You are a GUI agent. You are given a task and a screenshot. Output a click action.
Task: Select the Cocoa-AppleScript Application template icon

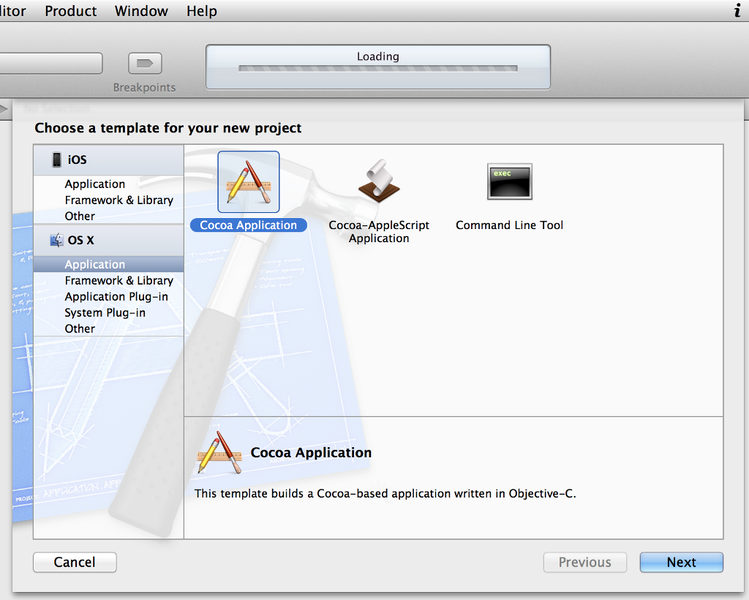(379, 182)
